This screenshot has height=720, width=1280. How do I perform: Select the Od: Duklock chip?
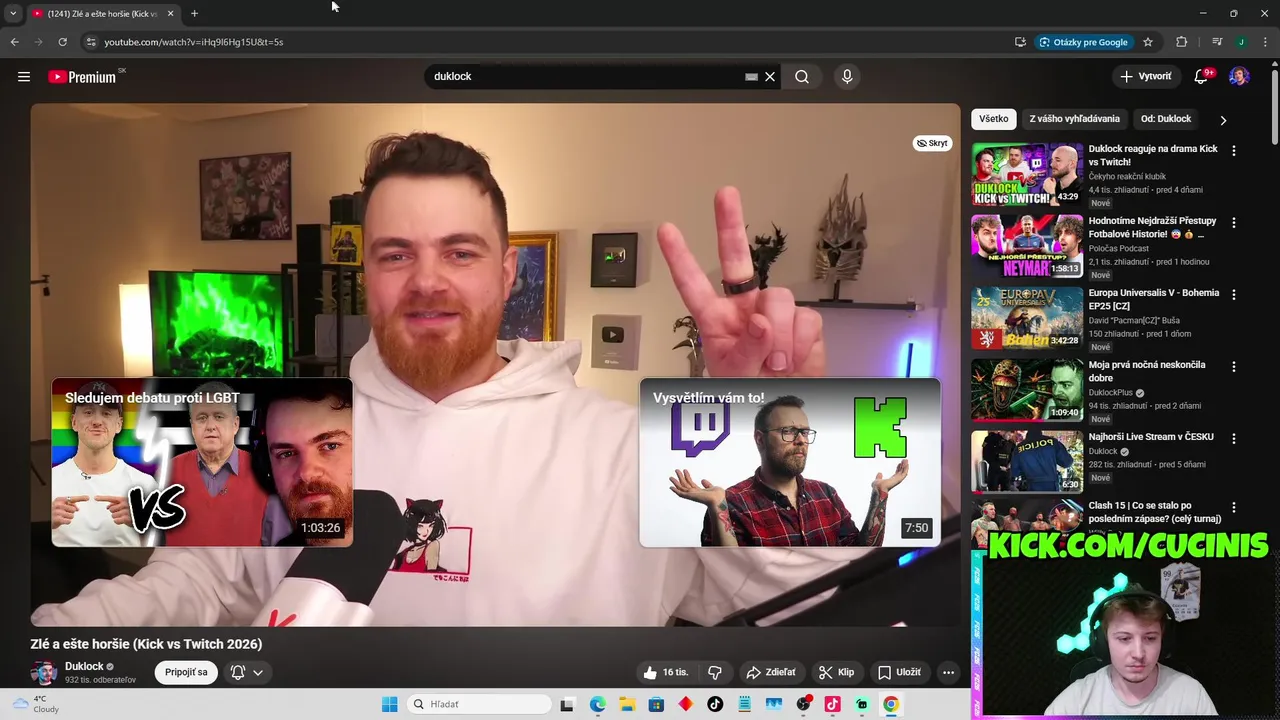[x=1166, y=119]
